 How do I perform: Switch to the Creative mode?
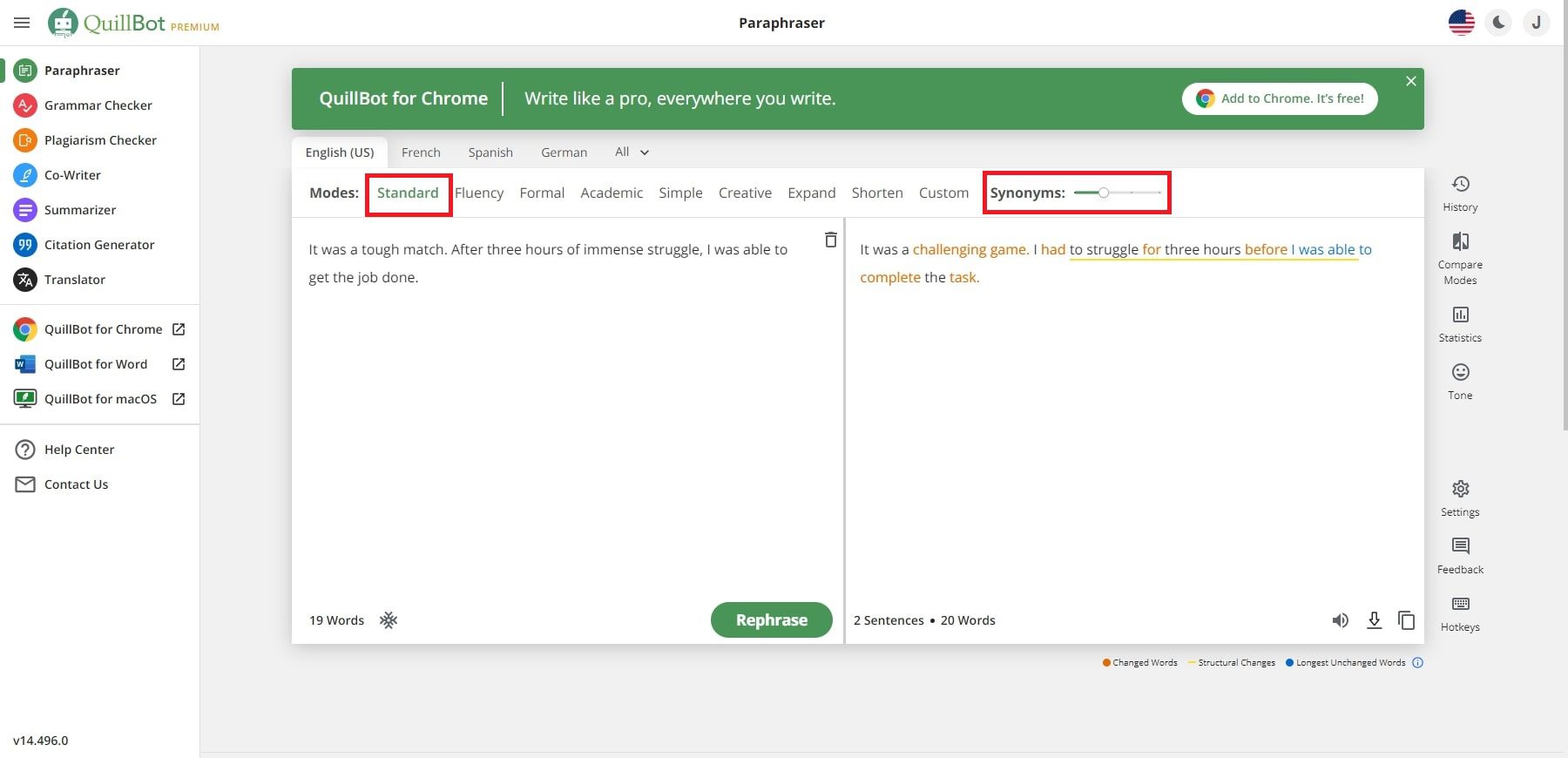point(745,193)
